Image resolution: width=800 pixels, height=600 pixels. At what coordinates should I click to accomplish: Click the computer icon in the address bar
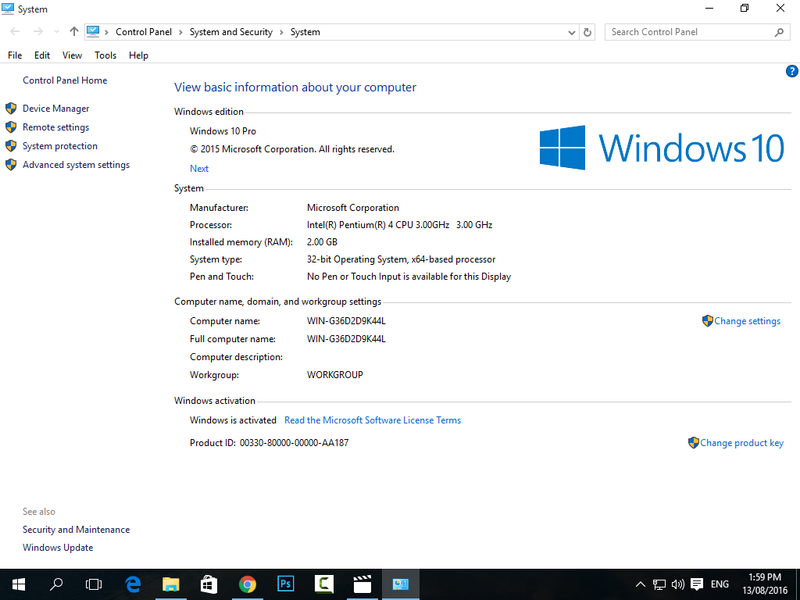[x=93, y=32]
